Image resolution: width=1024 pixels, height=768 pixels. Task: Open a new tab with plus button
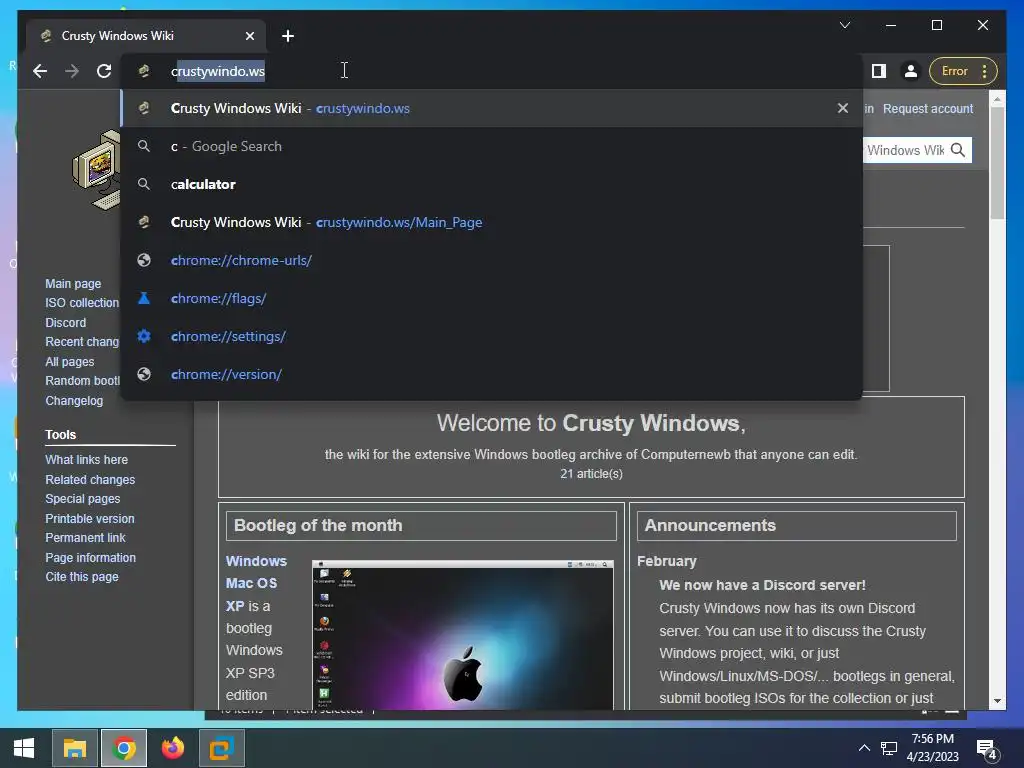click(x=288, y=36)
